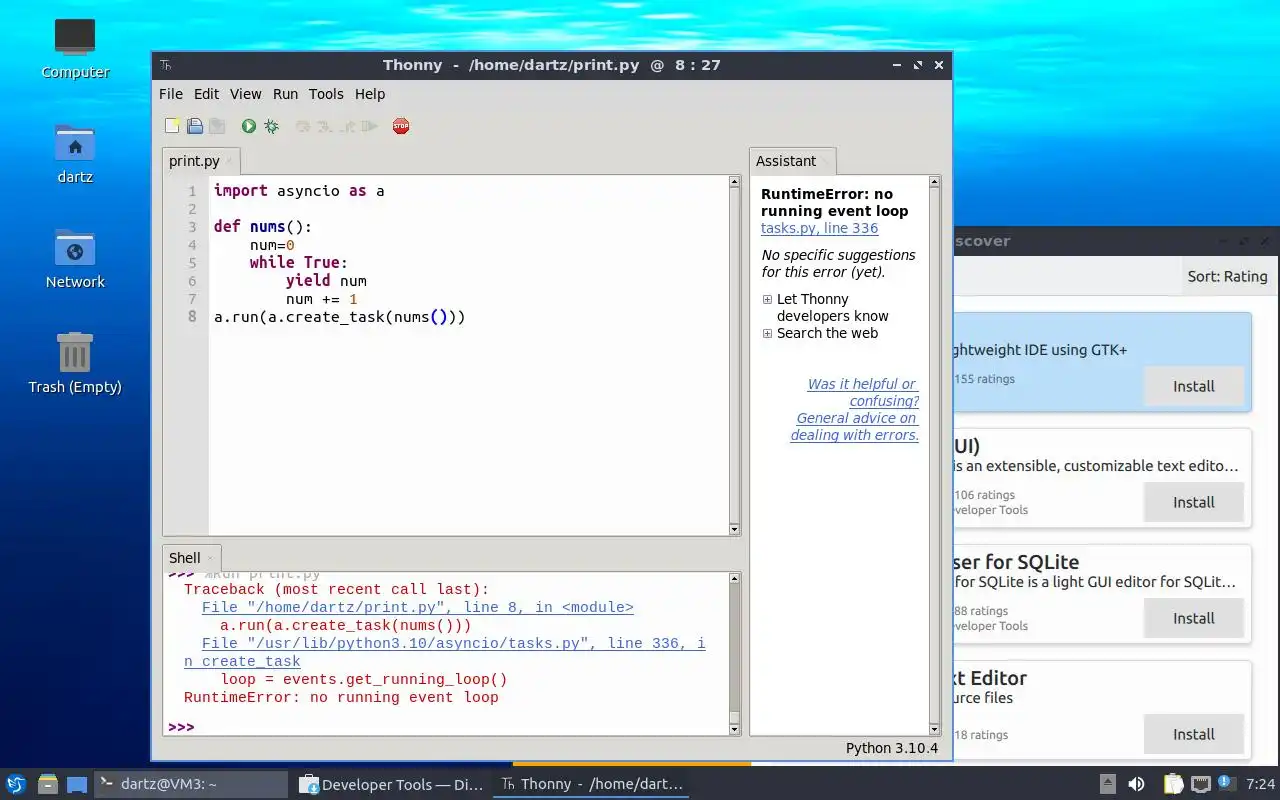Click the volume speaker tray icon
The width and height of the screenshot is (1280, 800).
(1136, 784)
